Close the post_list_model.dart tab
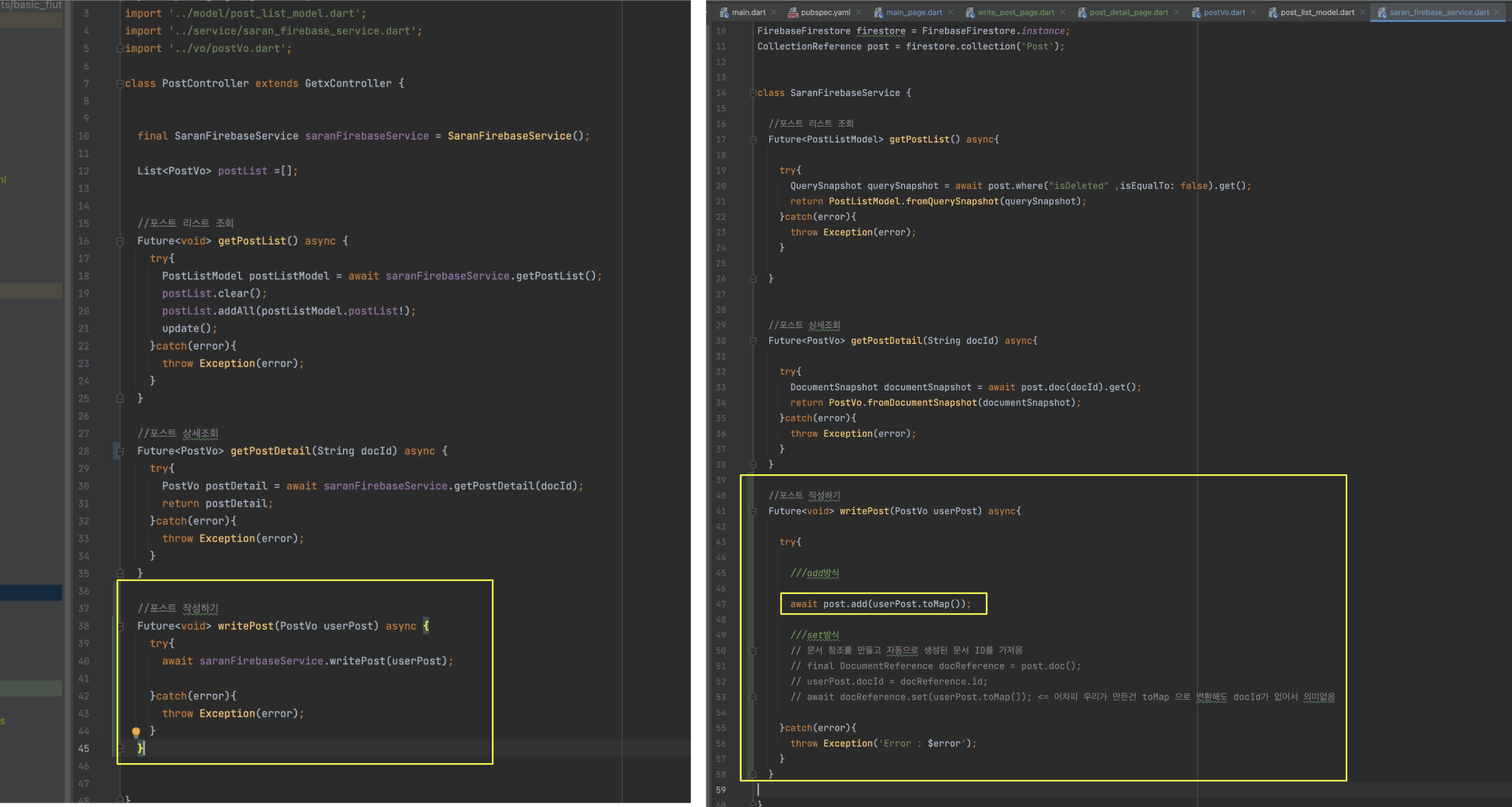The height and width of the screenshot is (807, 1512). click(x=1362, y=13)
